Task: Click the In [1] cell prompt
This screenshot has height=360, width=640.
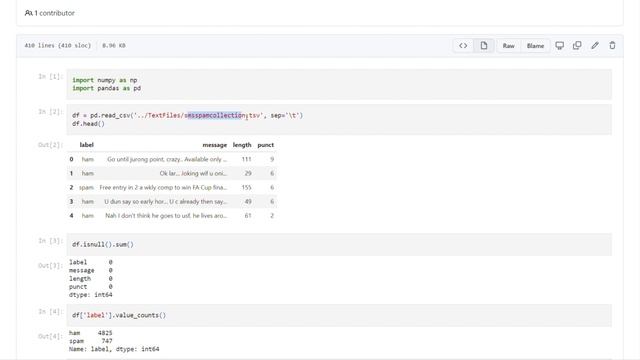Action: tap(50, 76)
